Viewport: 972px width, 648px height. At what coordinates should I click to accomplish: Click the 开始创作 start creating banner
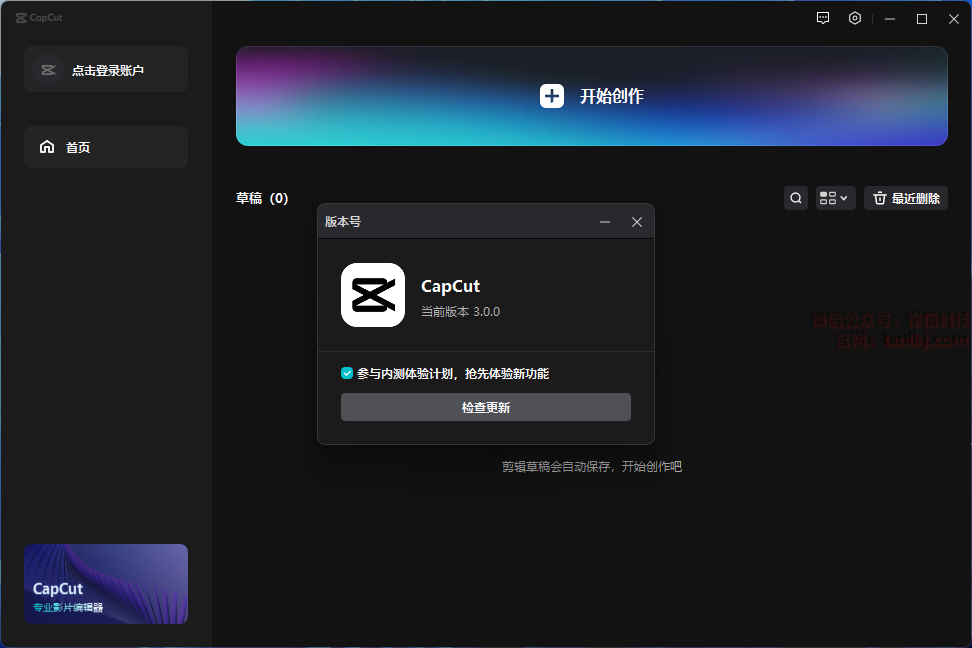591,96
